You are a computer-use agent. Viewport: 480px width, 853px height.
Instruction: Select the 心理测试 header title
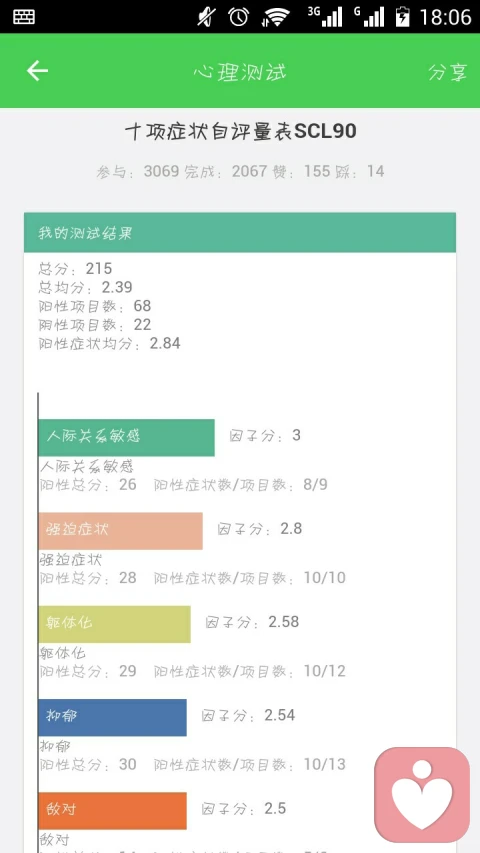point(240,72)
